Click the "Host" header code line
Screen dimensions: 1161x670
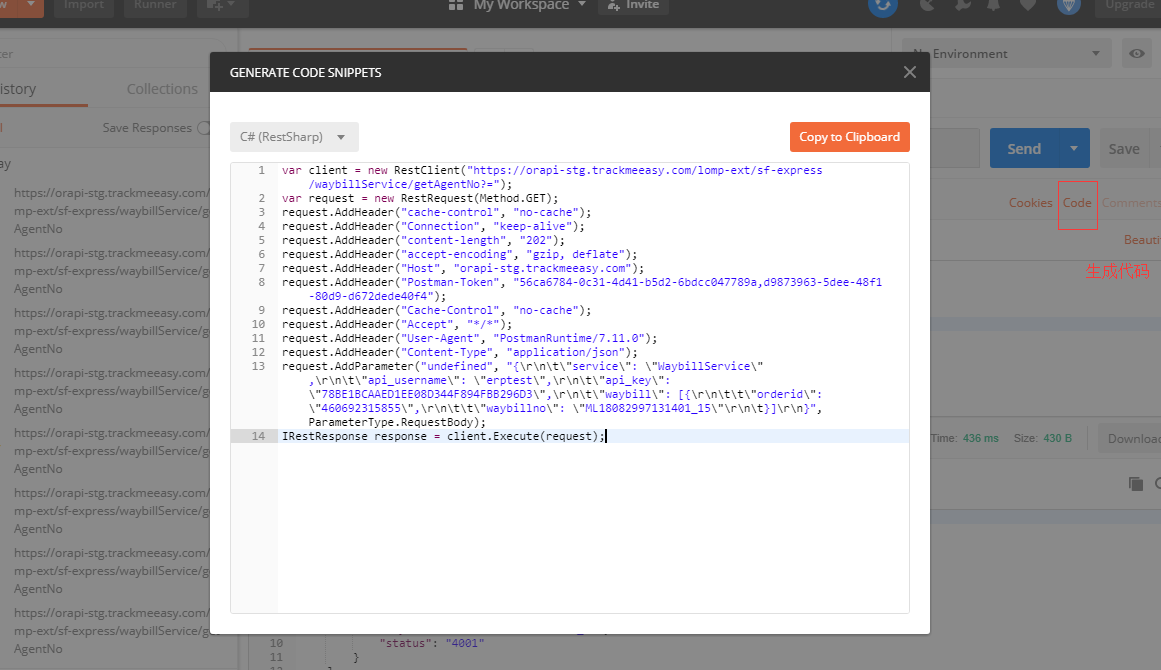click(463, 269)
